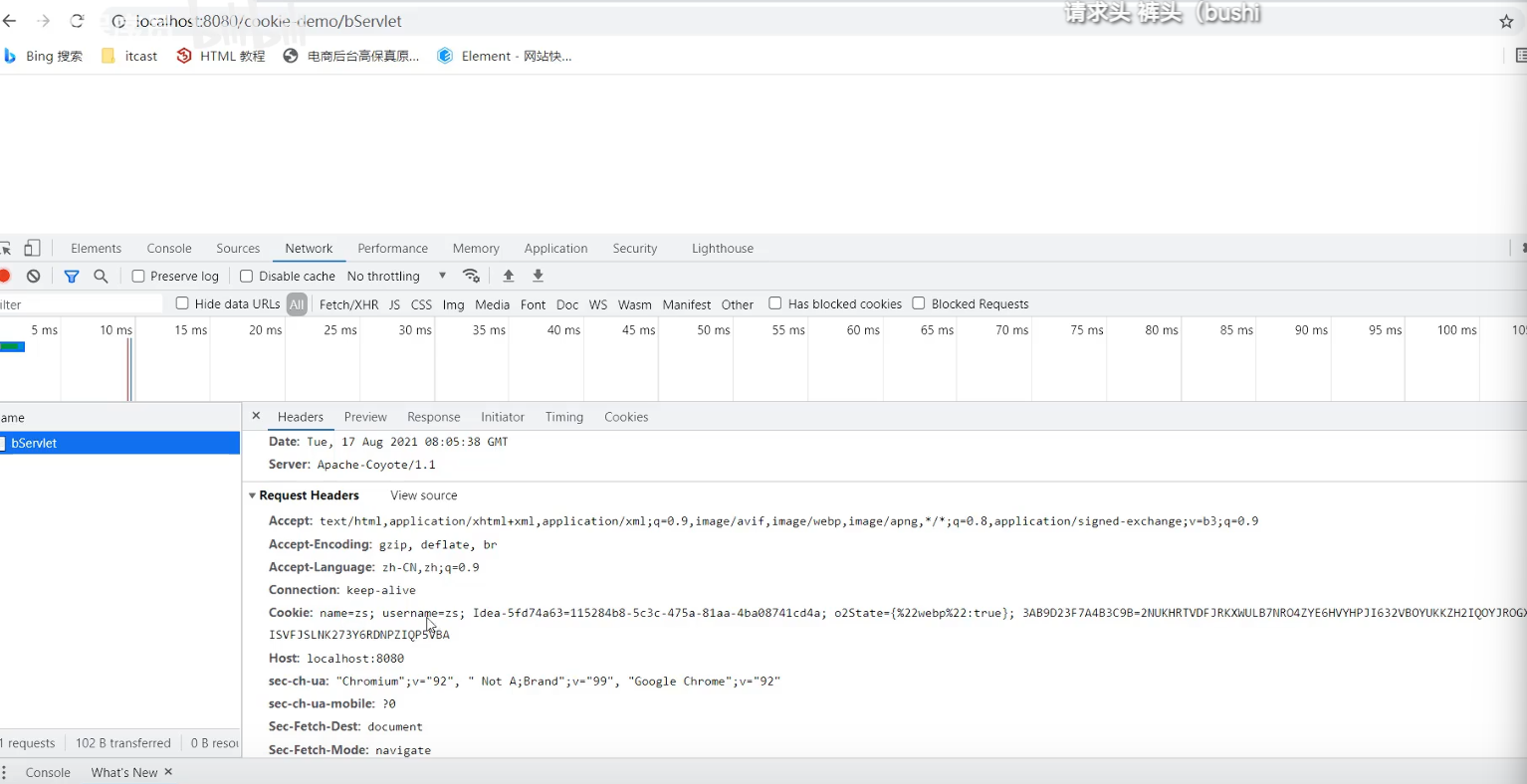This screenshot has width=1527, height=784.
Task: Open the Response details tab
Action: 433,417
